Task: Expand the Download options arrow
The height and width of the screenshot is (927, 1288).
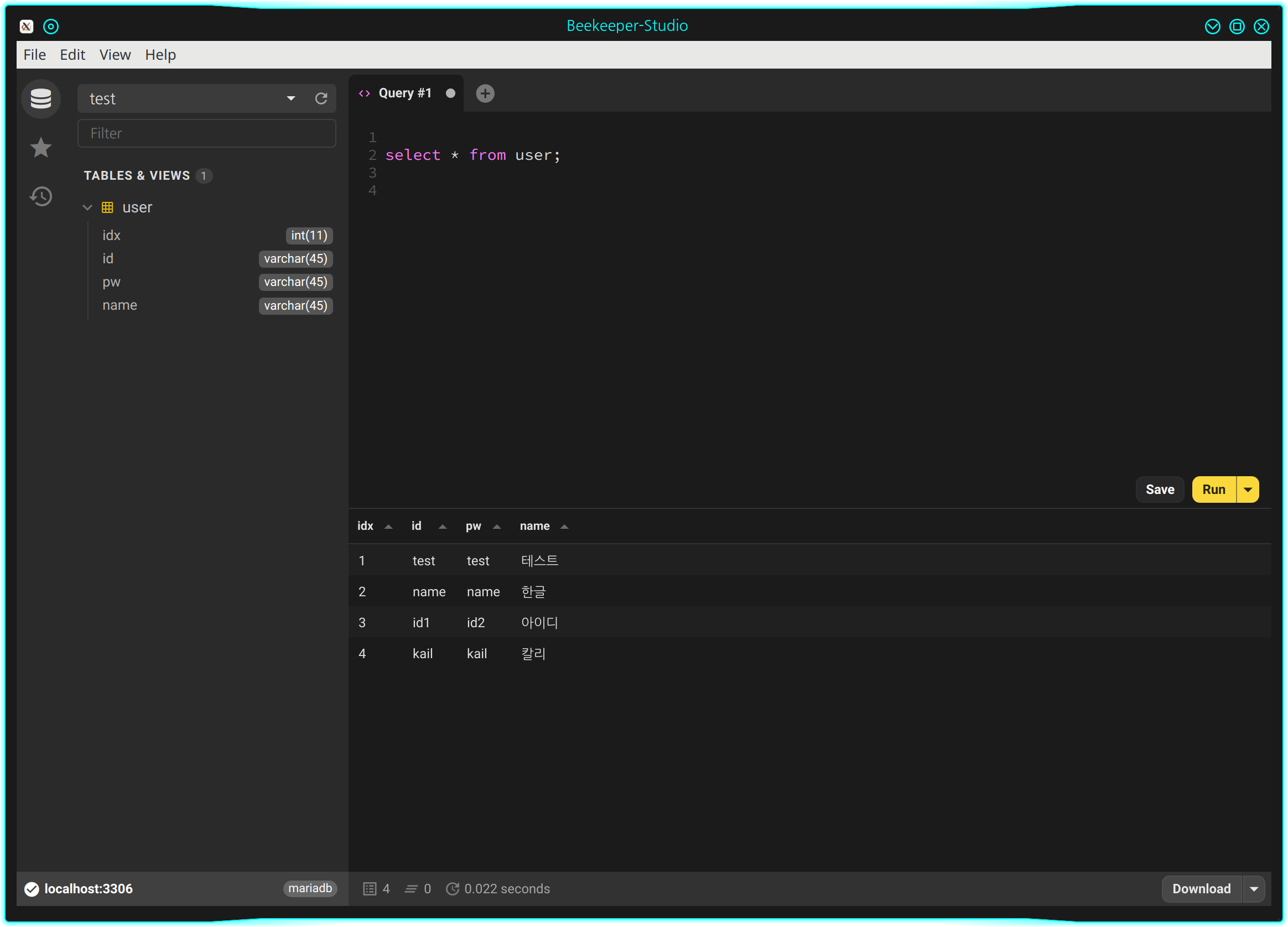Action: pyautogui.click(x=1254, y=888)
